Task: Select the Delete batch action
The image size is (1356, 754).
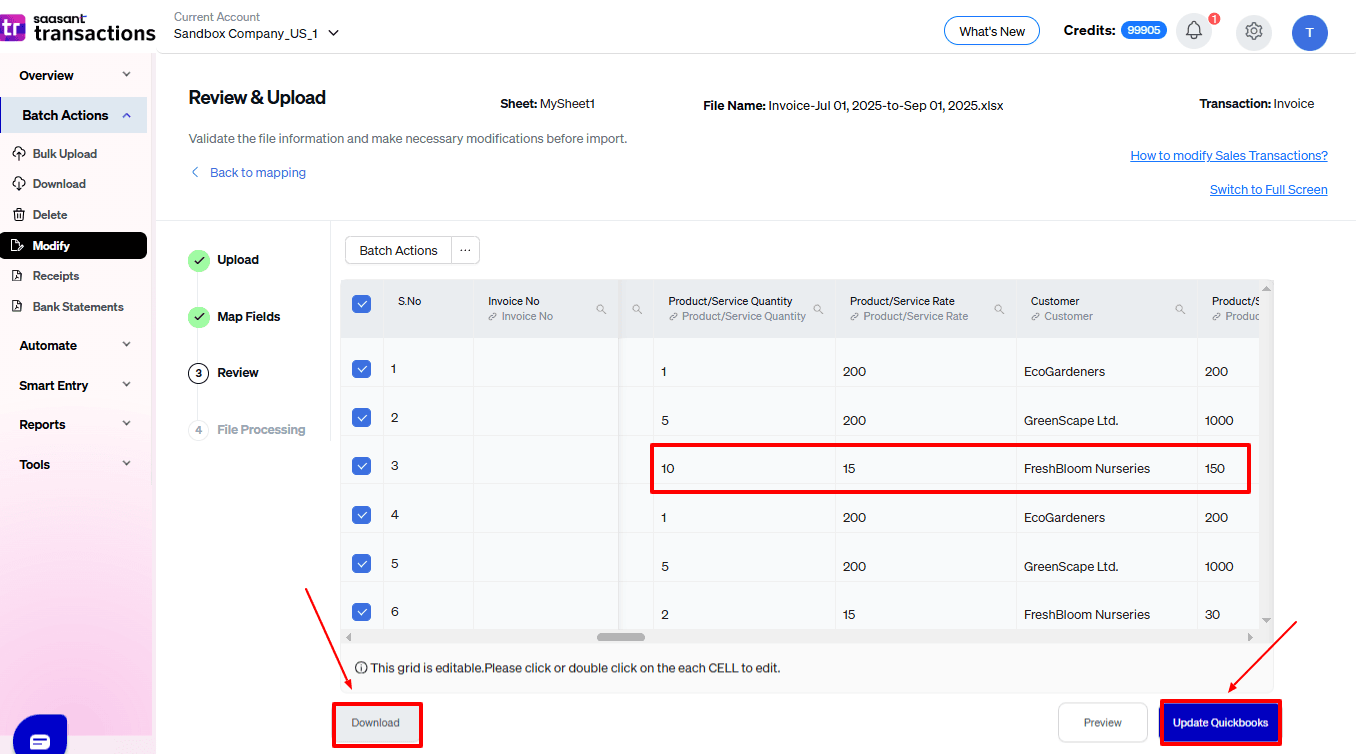Action: 49,214
